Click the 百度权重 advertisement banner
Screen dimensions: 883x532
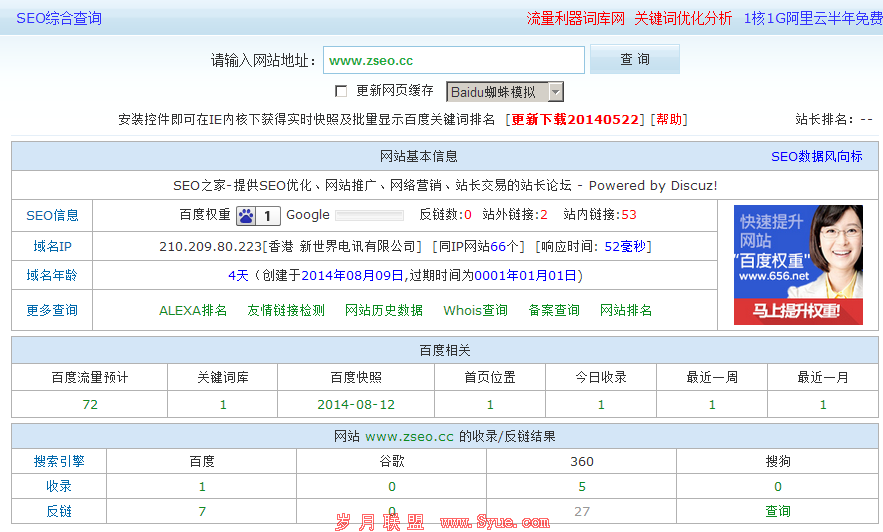pyautogui.click(x=798, y=265)
